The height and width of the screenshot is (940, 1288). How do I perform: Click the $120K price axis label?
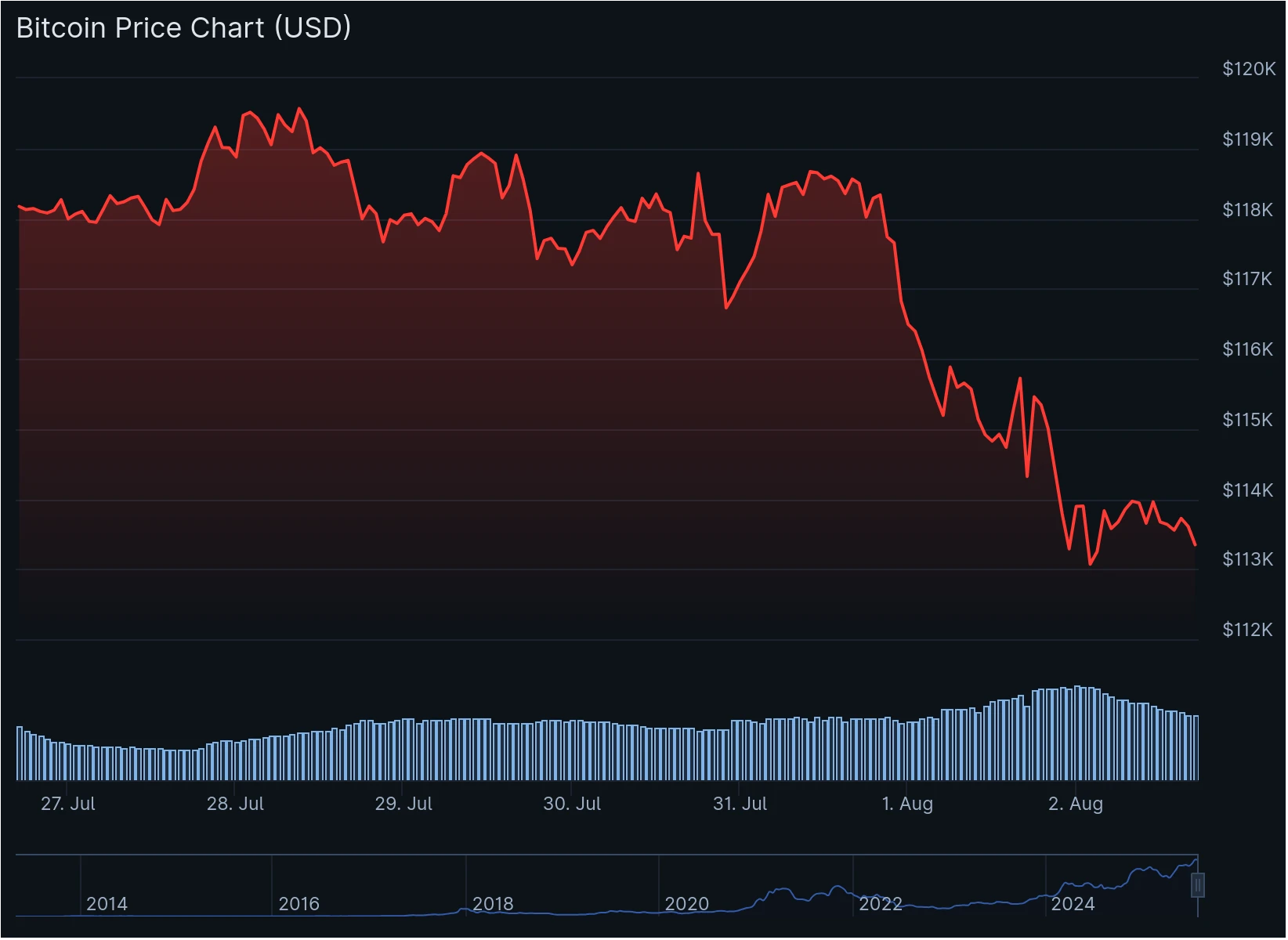click(x=1249, y=69)
